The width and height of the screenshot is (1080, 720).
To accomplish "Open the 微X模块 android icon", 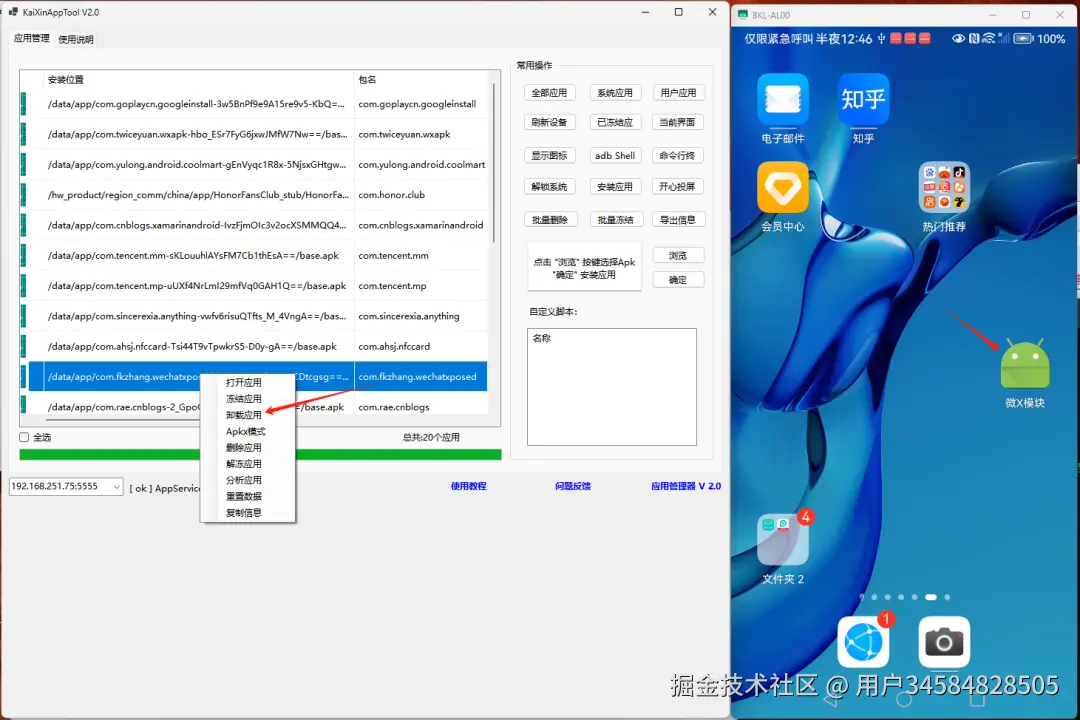I will point(1024,364).
